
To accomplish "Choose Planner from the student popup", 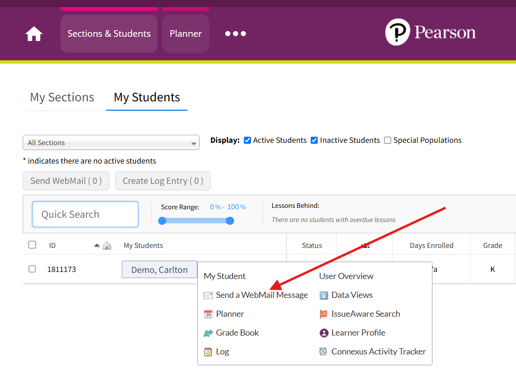I will tap(230, 314).
